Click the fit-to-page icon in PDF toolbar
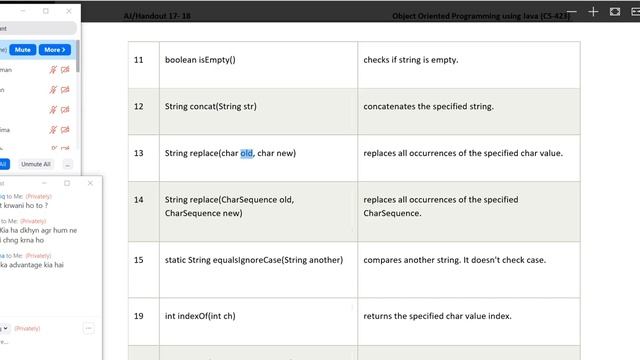The height and width of the screenshot is (360, 640). point(615,11)
